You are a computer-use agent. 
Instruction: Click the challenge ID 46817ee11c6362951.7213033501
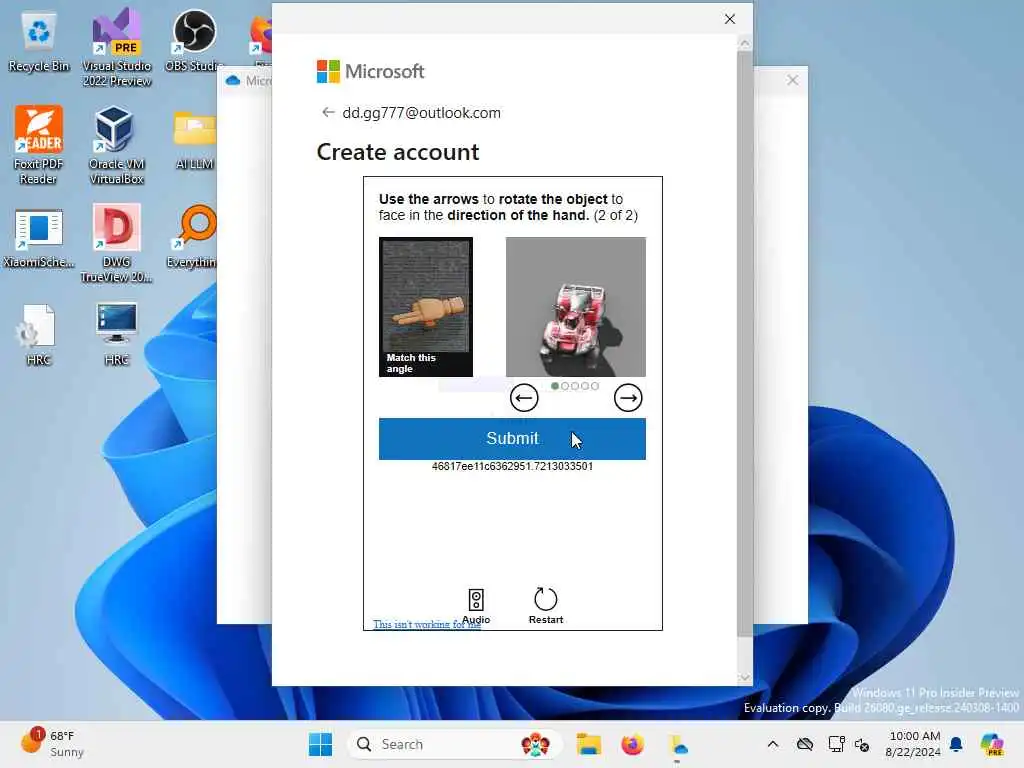click(512, 466)
